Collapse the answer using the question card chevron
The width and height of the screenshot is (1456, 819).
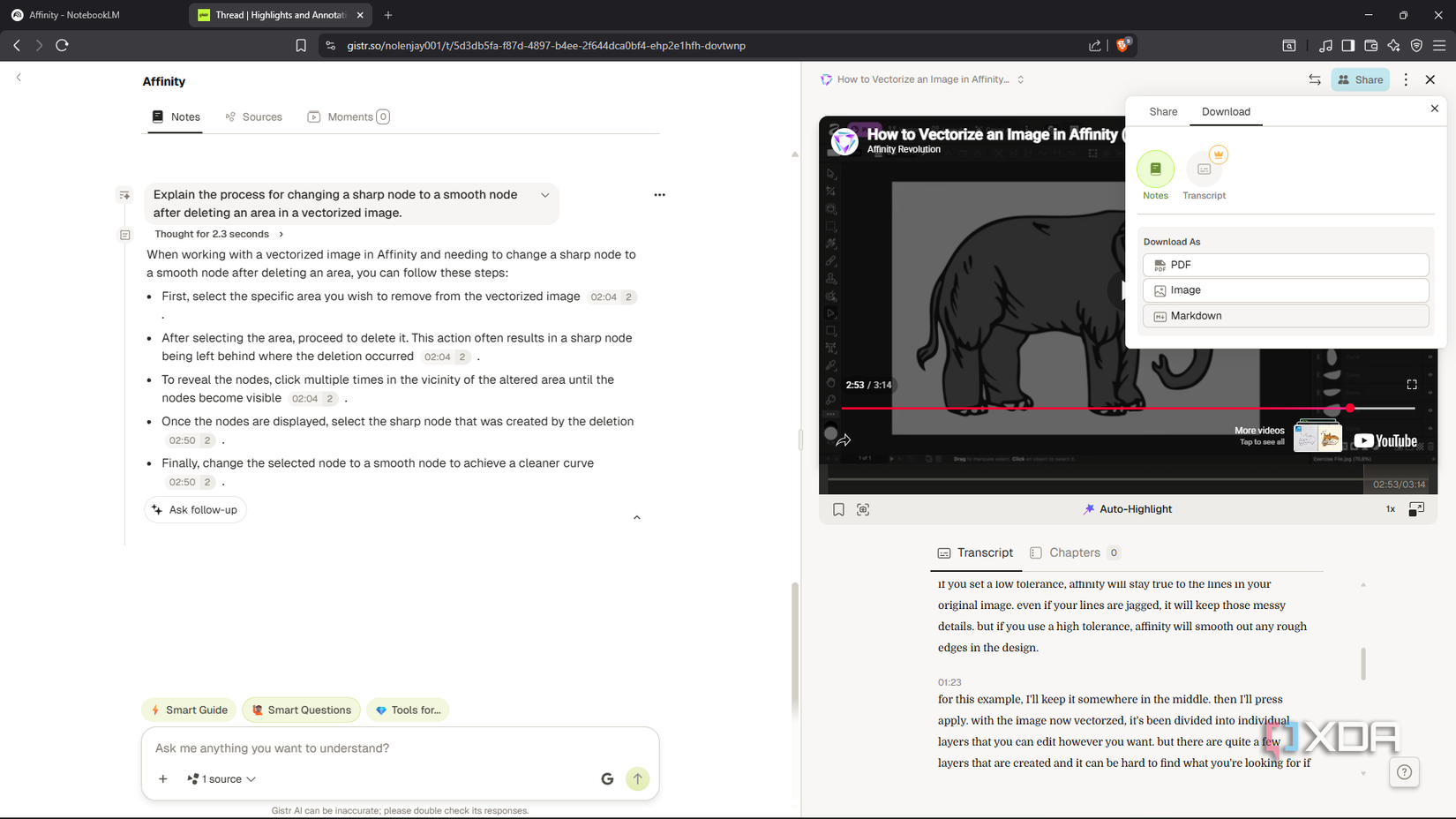(x=544, y=195)
